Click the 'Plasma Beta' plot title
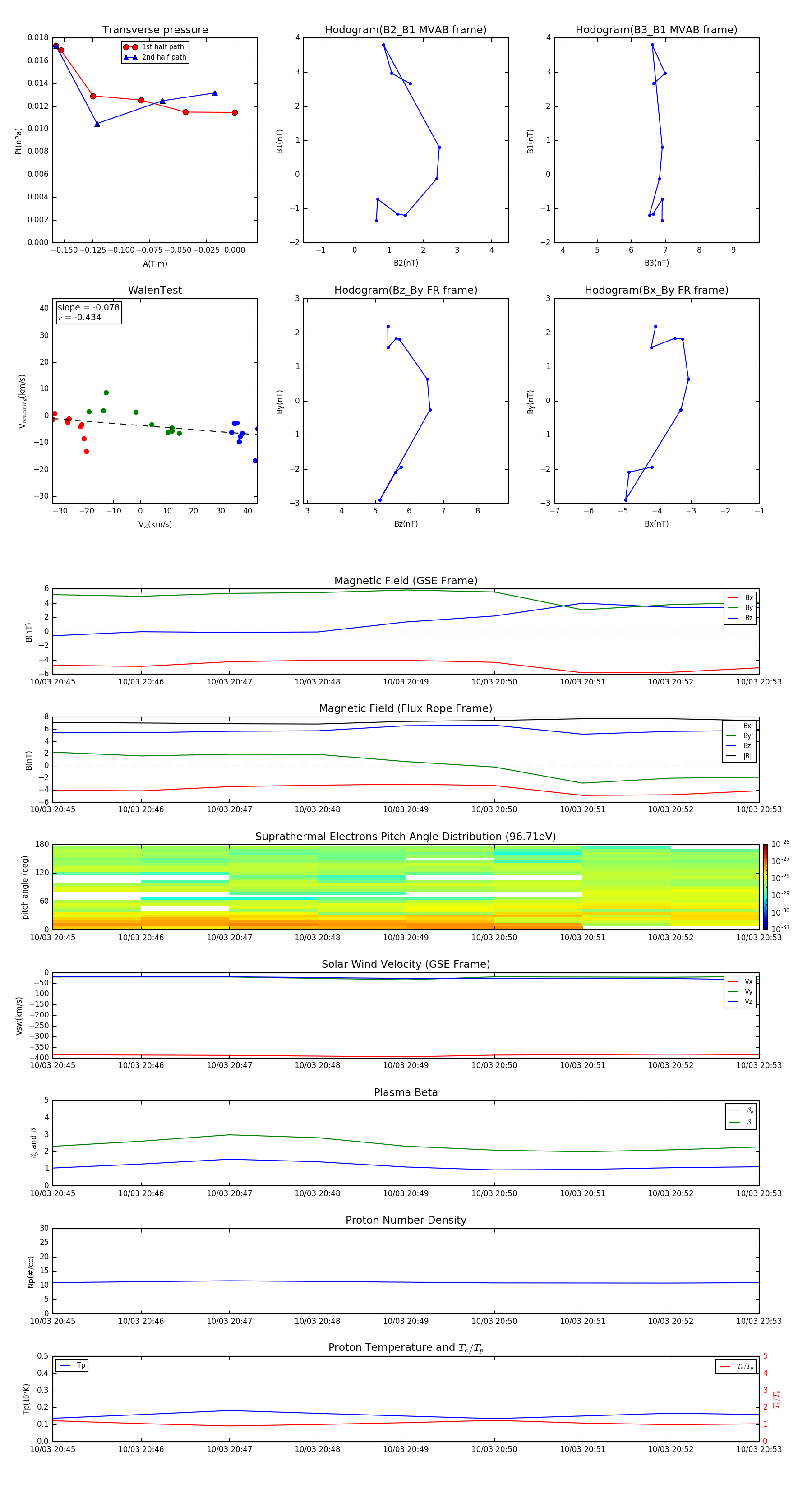Viewport: 812px width, 1489px height. point(406,1092)
